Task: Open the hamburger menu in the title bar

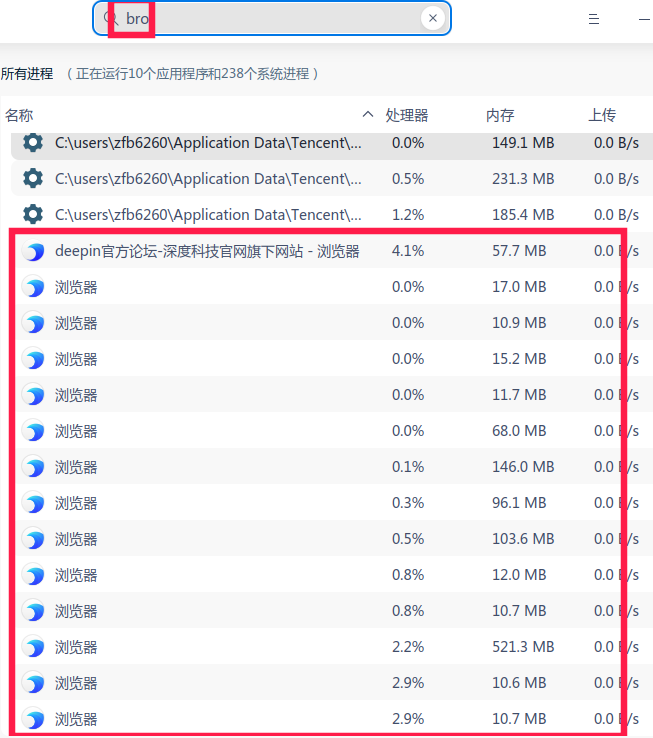Action: click(594, 19)
